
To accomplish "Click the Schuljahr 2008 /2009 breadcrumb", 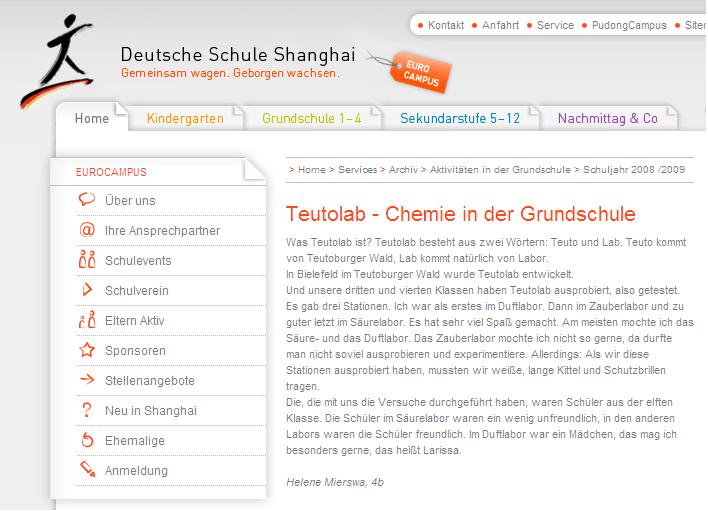I will pos(633,170).
